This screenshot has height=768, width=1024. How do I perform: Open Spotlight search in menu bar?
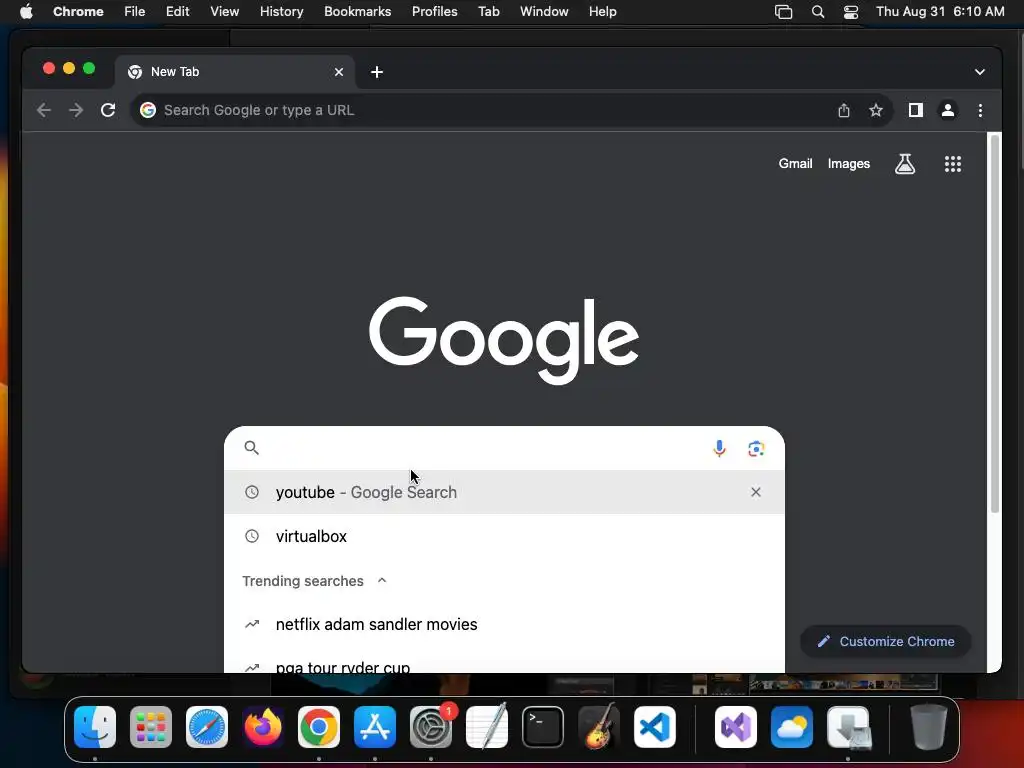(818, 11)
